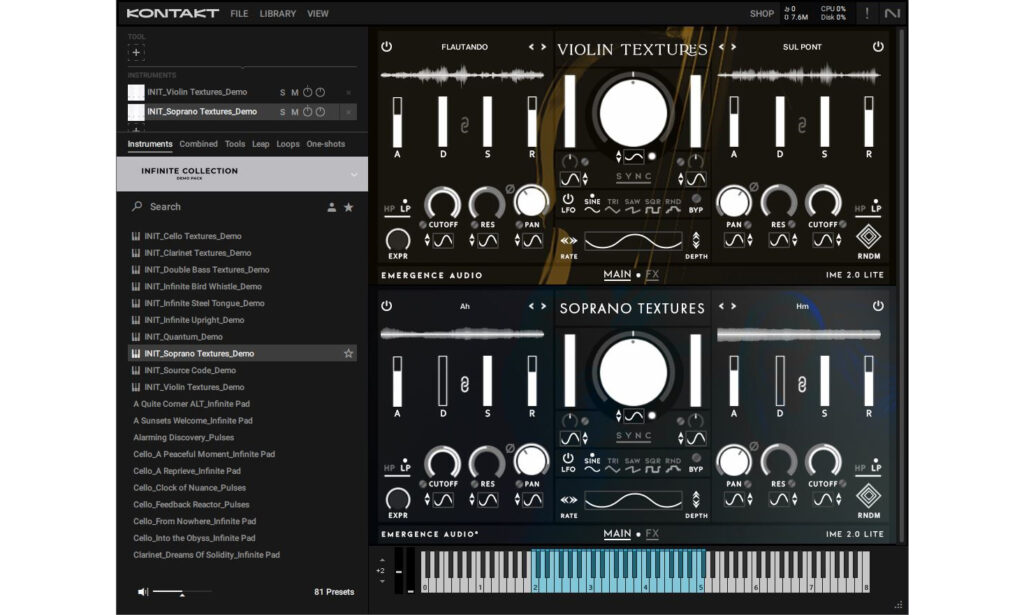Adjust Flautando layer Attack slider

tap(397, 122)
